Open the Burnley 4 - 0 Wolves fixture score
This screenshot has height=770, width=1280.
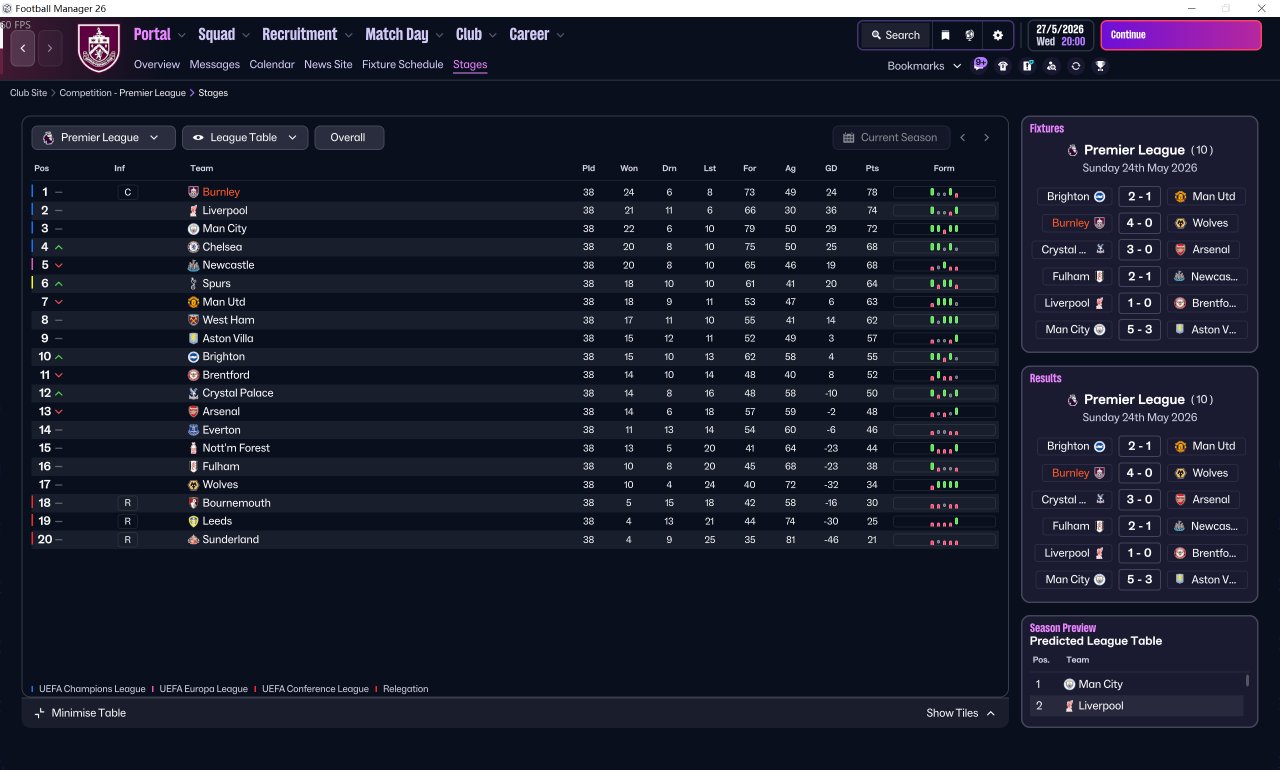coord(1140,223)
